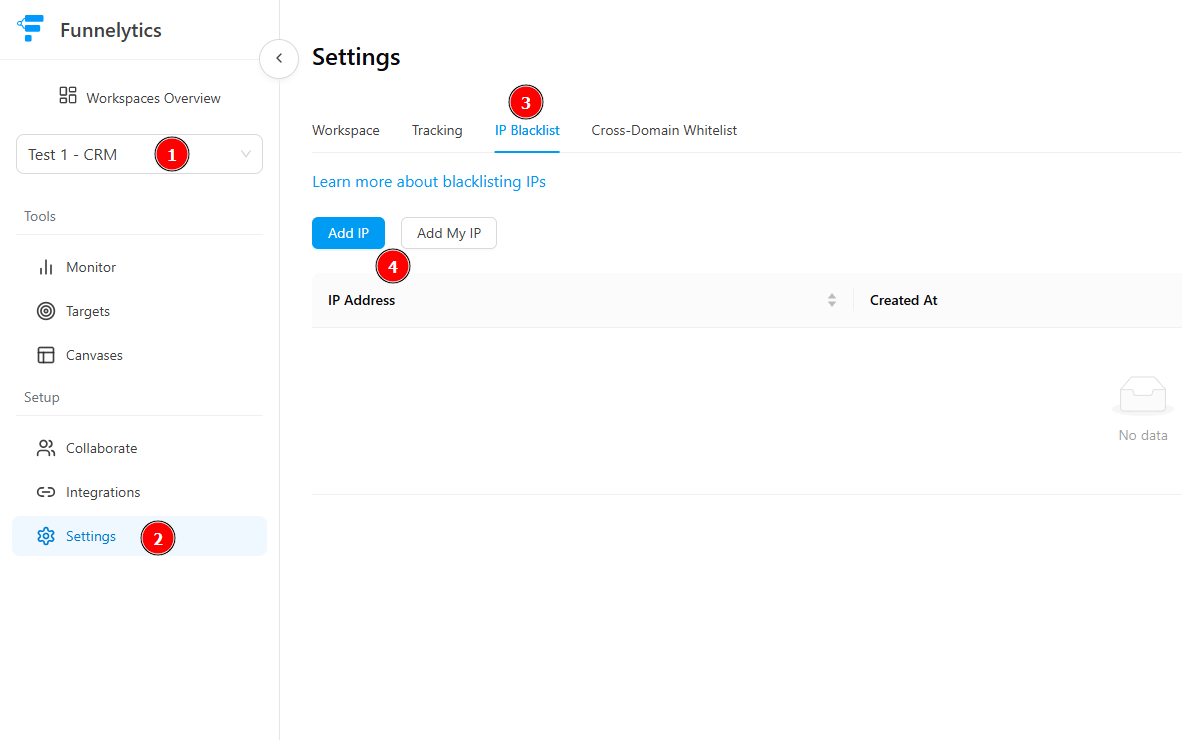Click the Settings page heading
The image size is (1182, 740).
356,57
